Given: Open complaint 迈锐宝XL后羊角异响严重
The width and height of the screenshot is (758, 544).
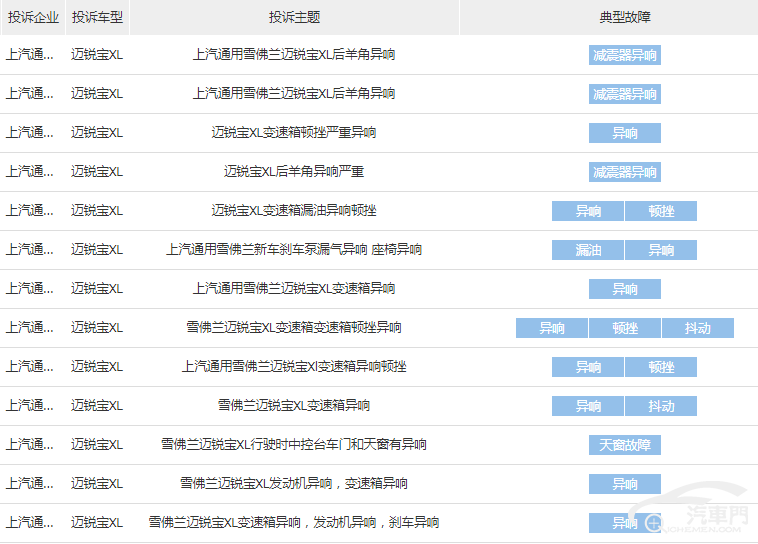Looking at the screenshot, I should tap(294, 171).
